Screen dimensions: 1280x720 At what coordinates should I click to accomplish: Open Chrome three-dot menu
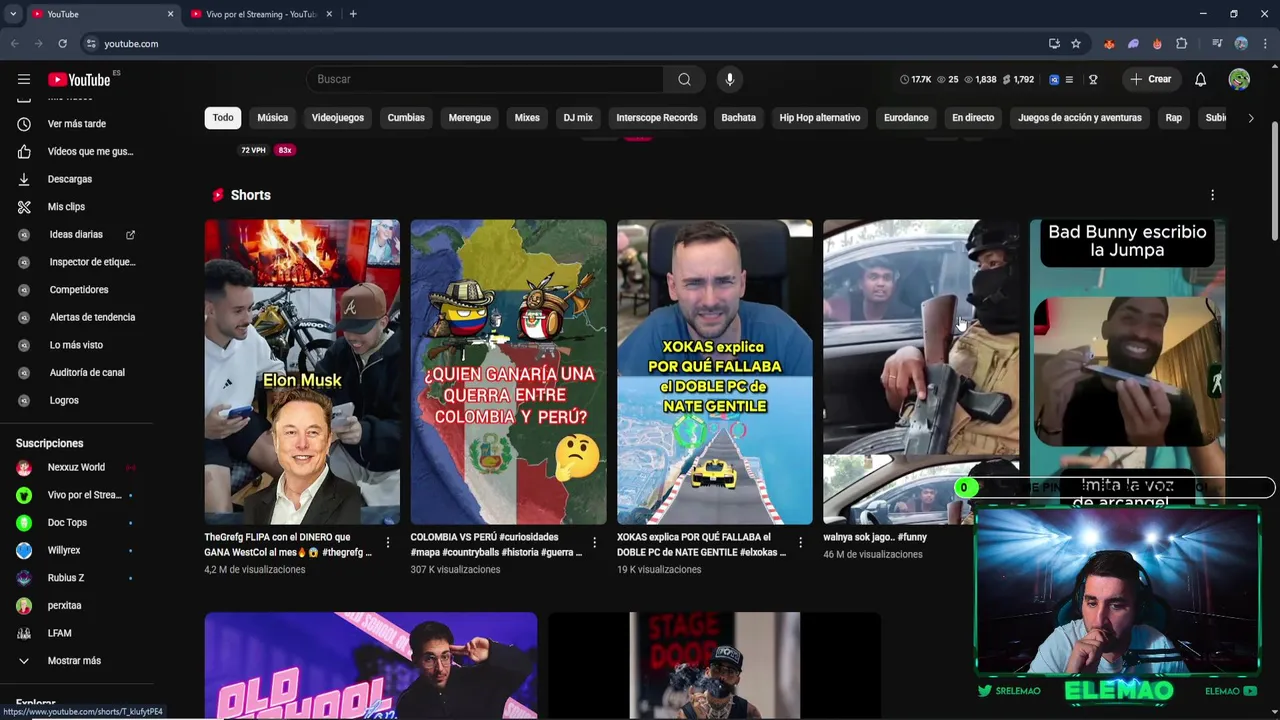point(1266,44)
